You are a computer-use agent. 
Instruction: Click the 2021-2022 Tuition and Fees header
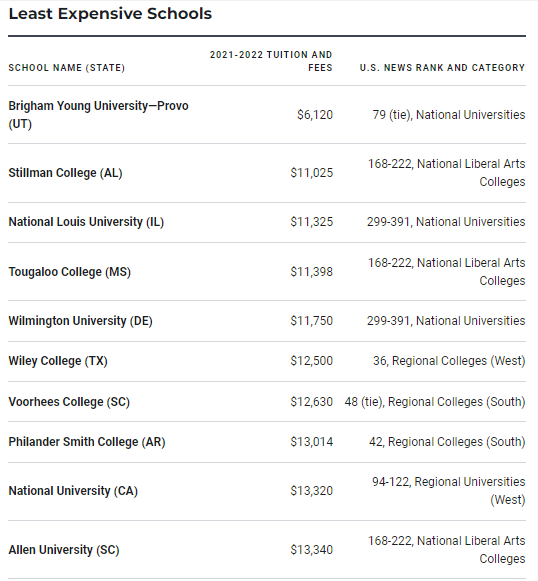pyautogui.click(x=271, y=61)
